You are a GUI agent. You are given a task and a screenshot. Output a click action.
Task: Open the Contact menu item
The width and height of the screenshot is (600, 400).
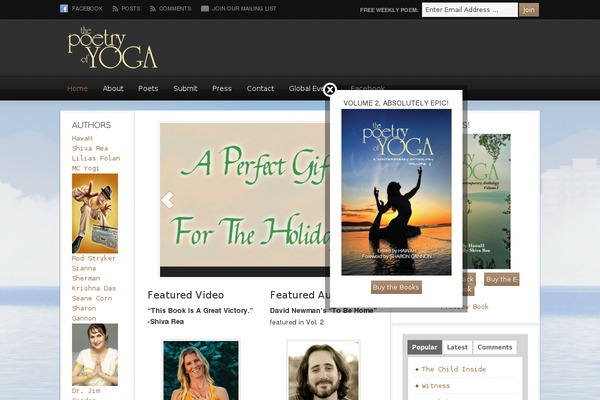[x=260, y=88]
